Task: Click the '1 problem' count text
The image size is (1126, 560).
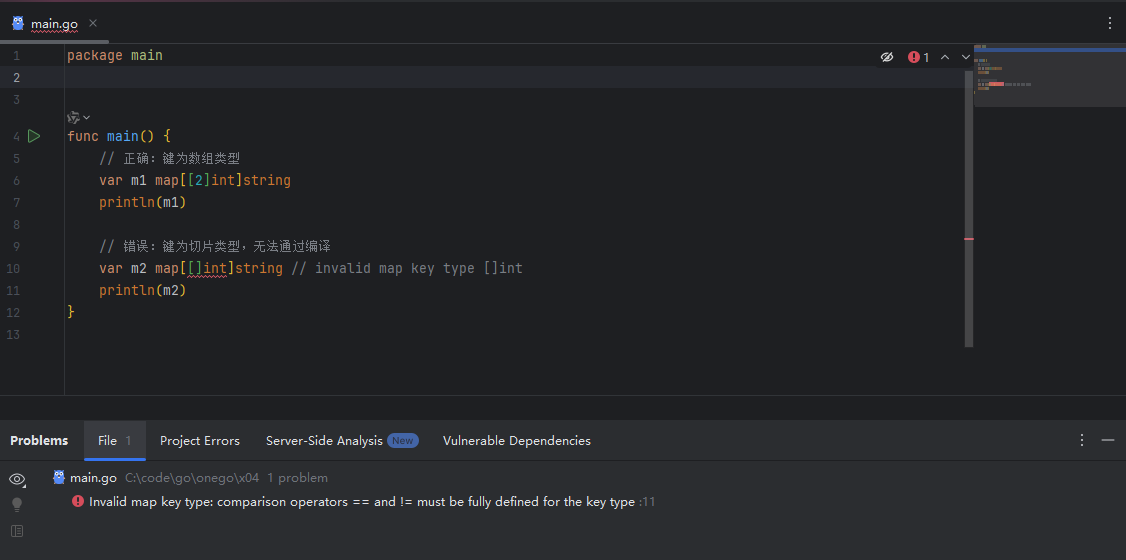Action: (x=297, y=477)
